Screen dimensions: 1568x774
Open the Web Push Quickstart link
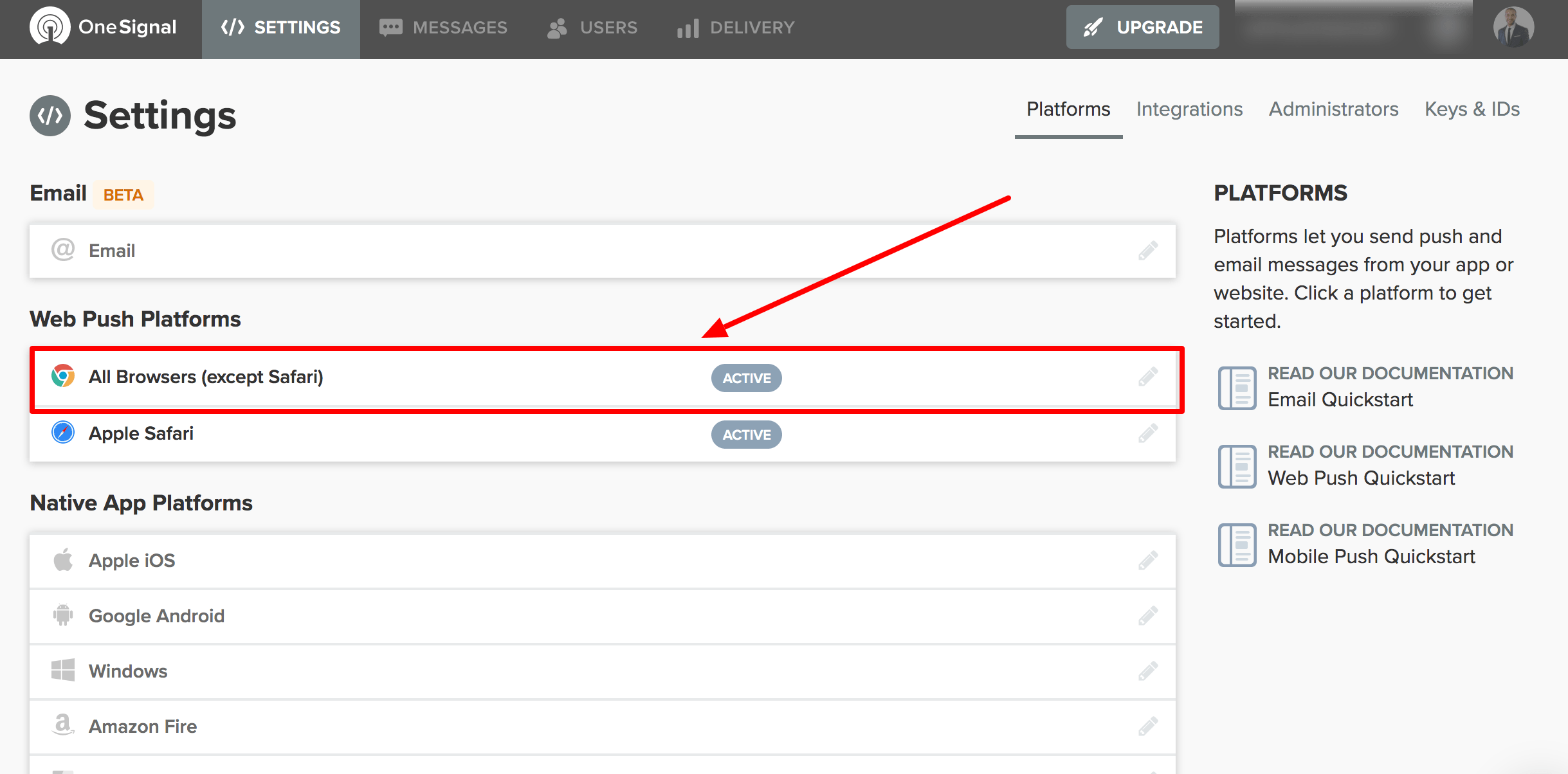(1361, 478)
